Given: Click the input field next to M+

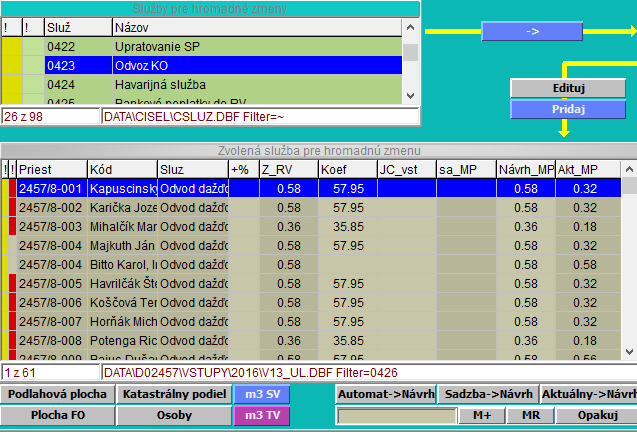Looking at the screenshot, I should 397,416.
